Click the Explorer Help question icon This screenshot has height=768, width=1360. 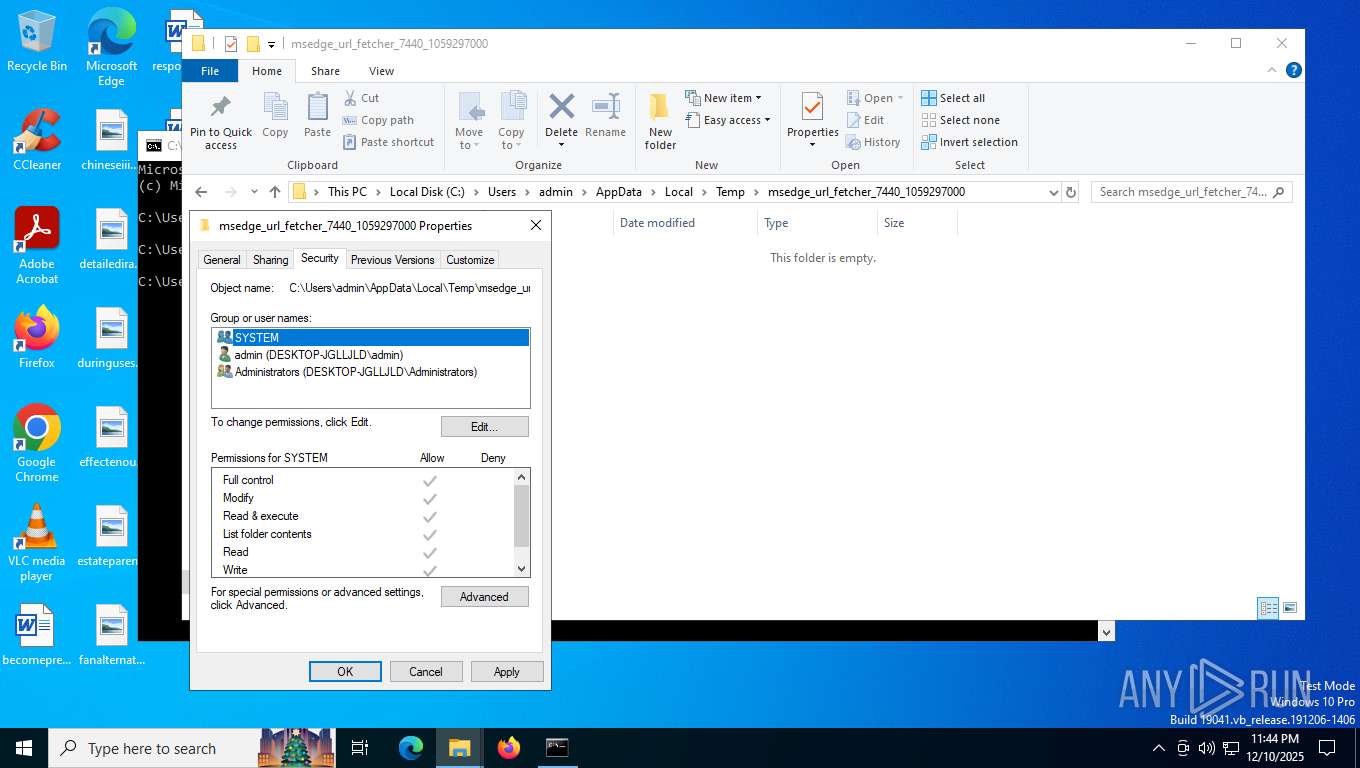click(1293, 70)
